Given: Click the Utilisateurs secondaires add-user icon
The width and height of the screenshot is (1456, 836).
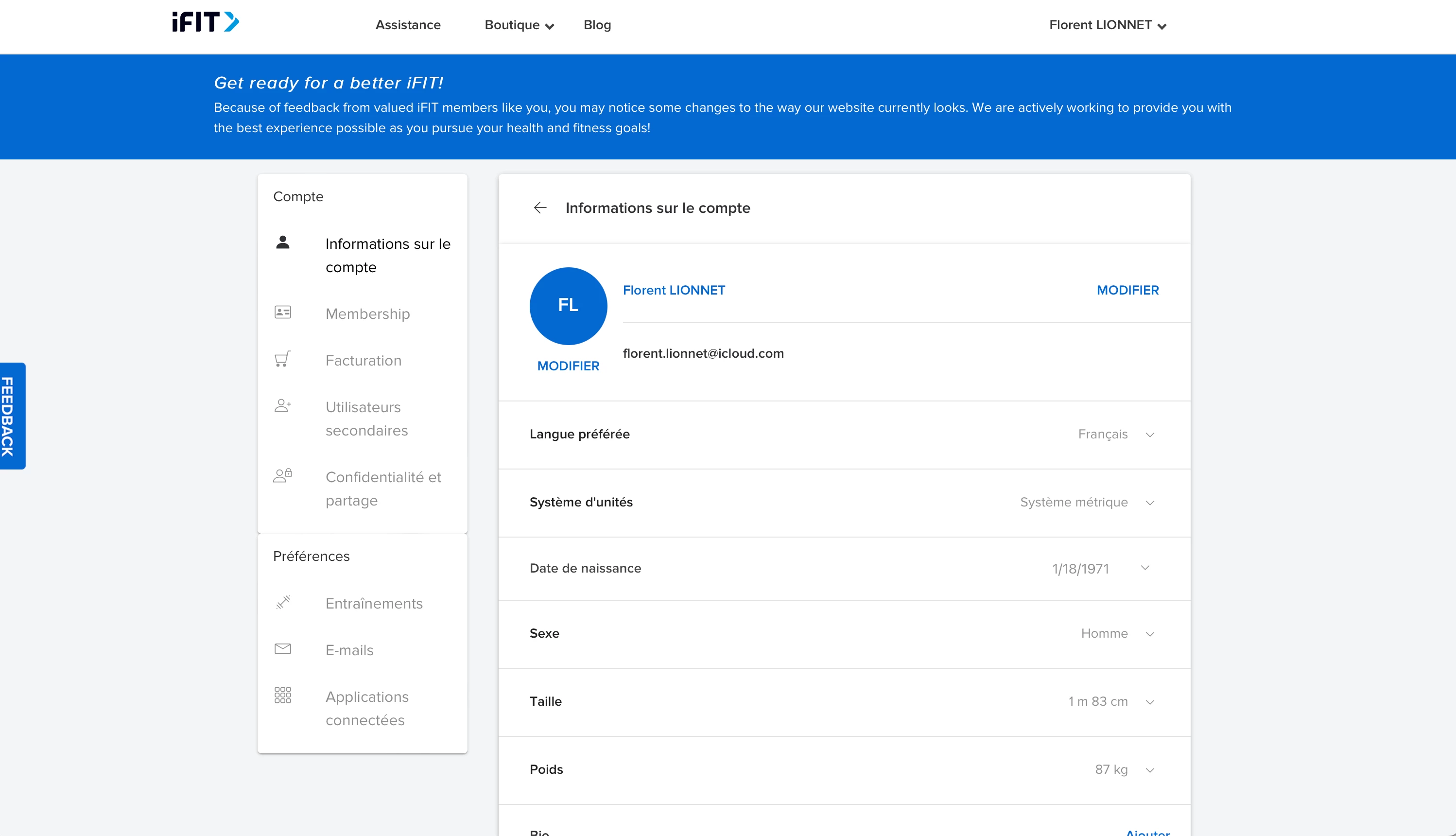Looking at the screenshot, I should 283,405.
